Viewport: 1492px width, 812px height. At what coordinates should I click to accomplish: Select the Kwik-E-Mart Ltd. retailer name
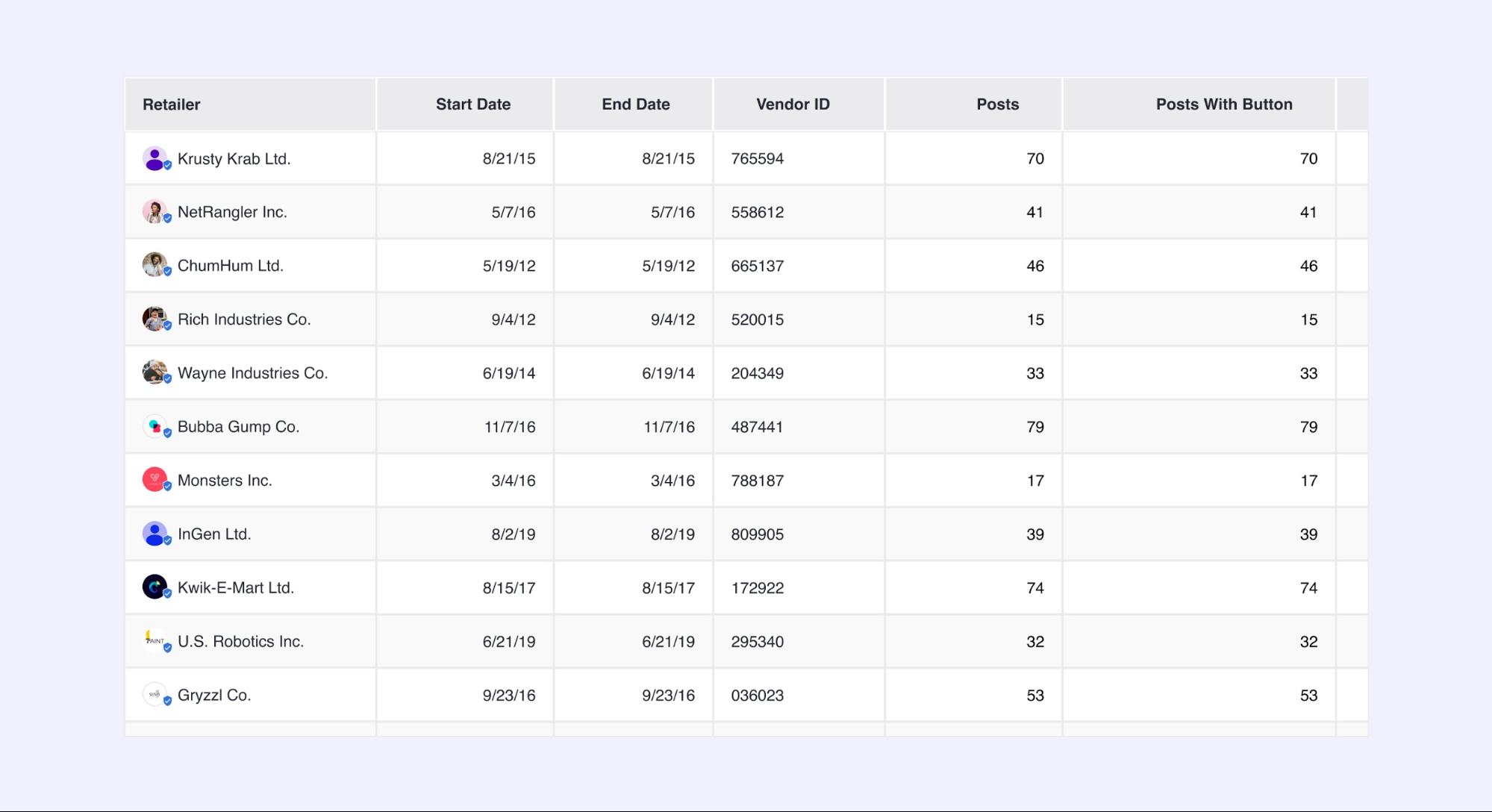236,588
